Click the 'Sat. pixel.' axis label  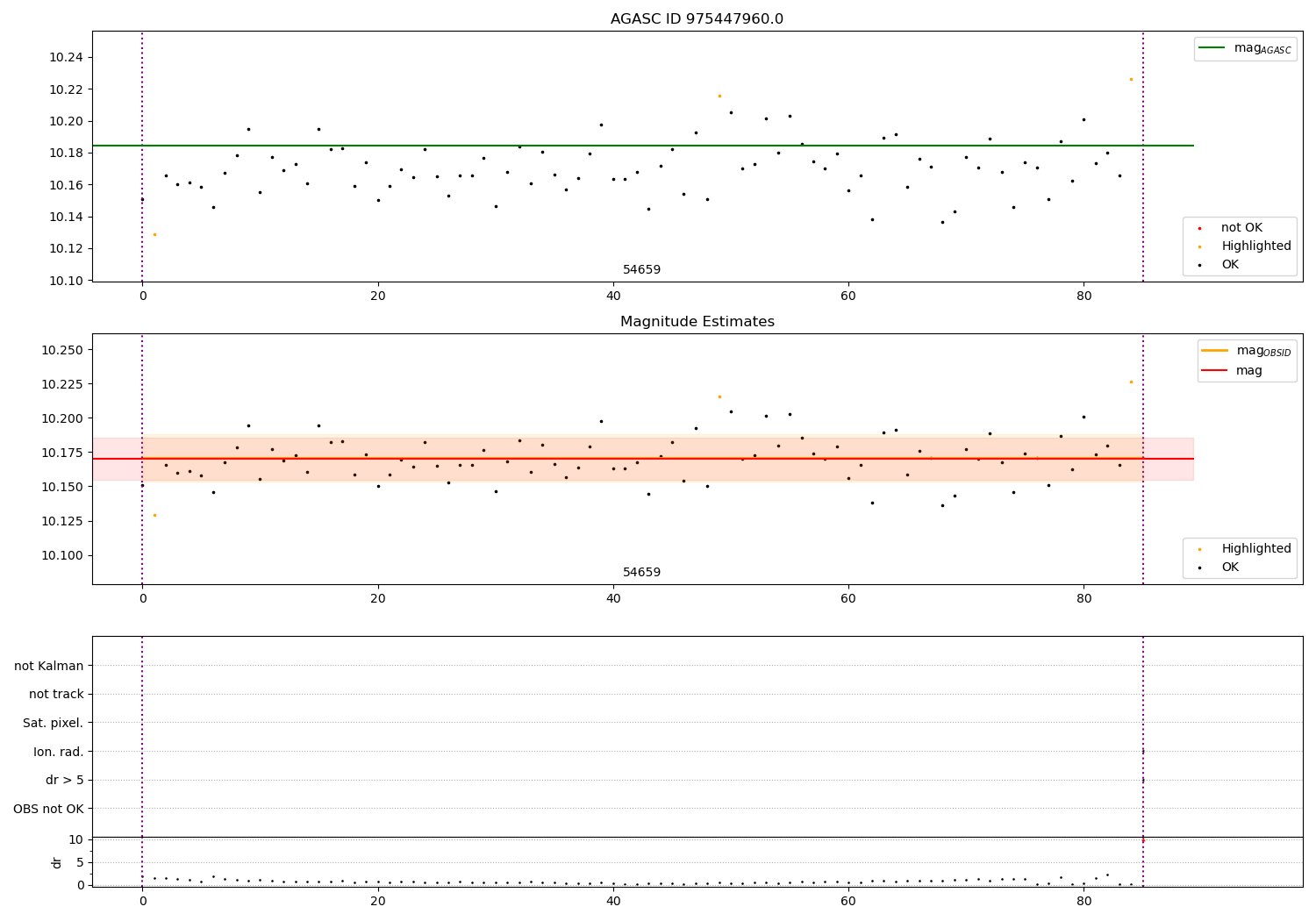coord(53,723)
